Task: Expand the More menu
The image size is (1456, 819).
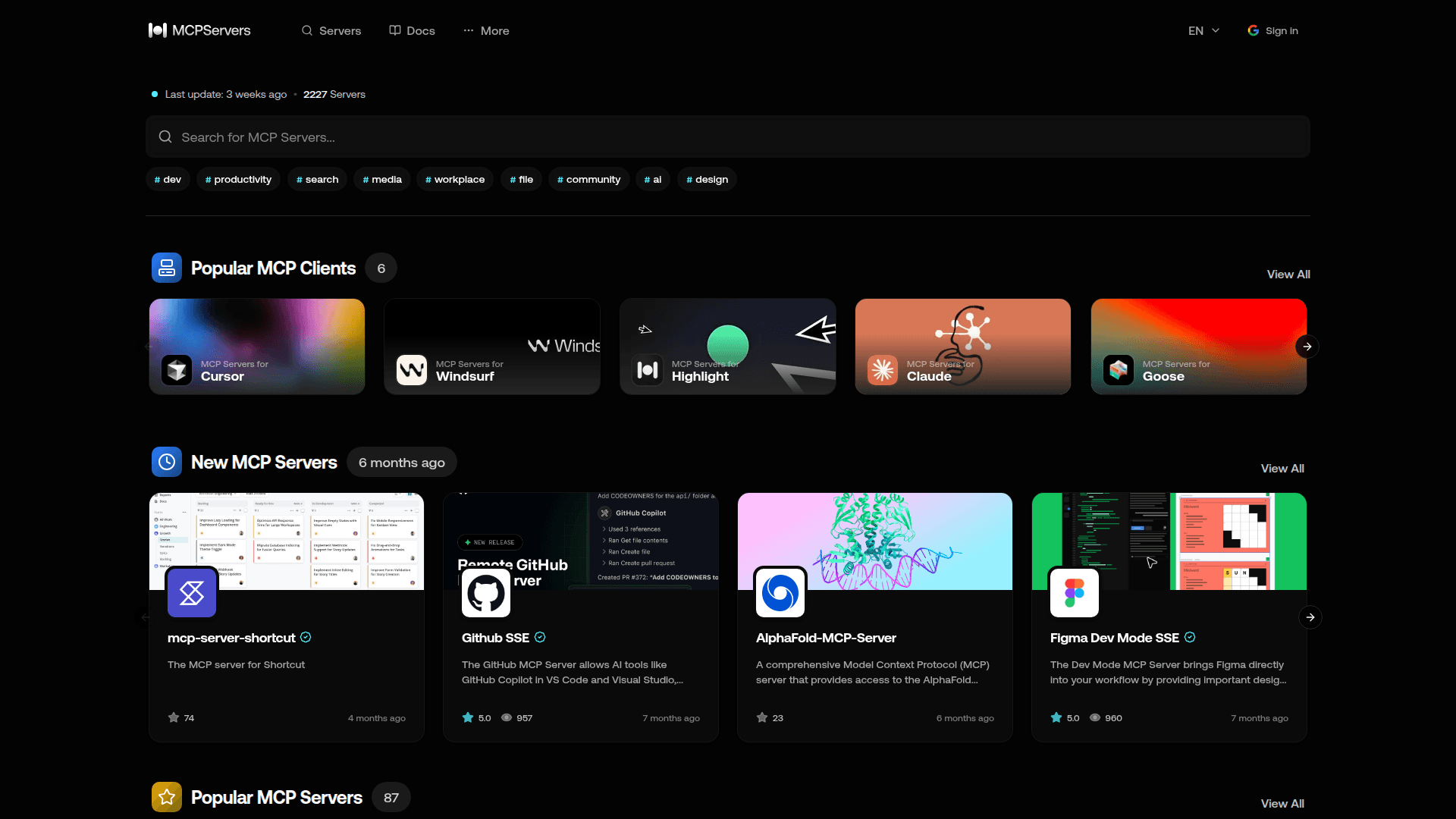Action: 486,31
